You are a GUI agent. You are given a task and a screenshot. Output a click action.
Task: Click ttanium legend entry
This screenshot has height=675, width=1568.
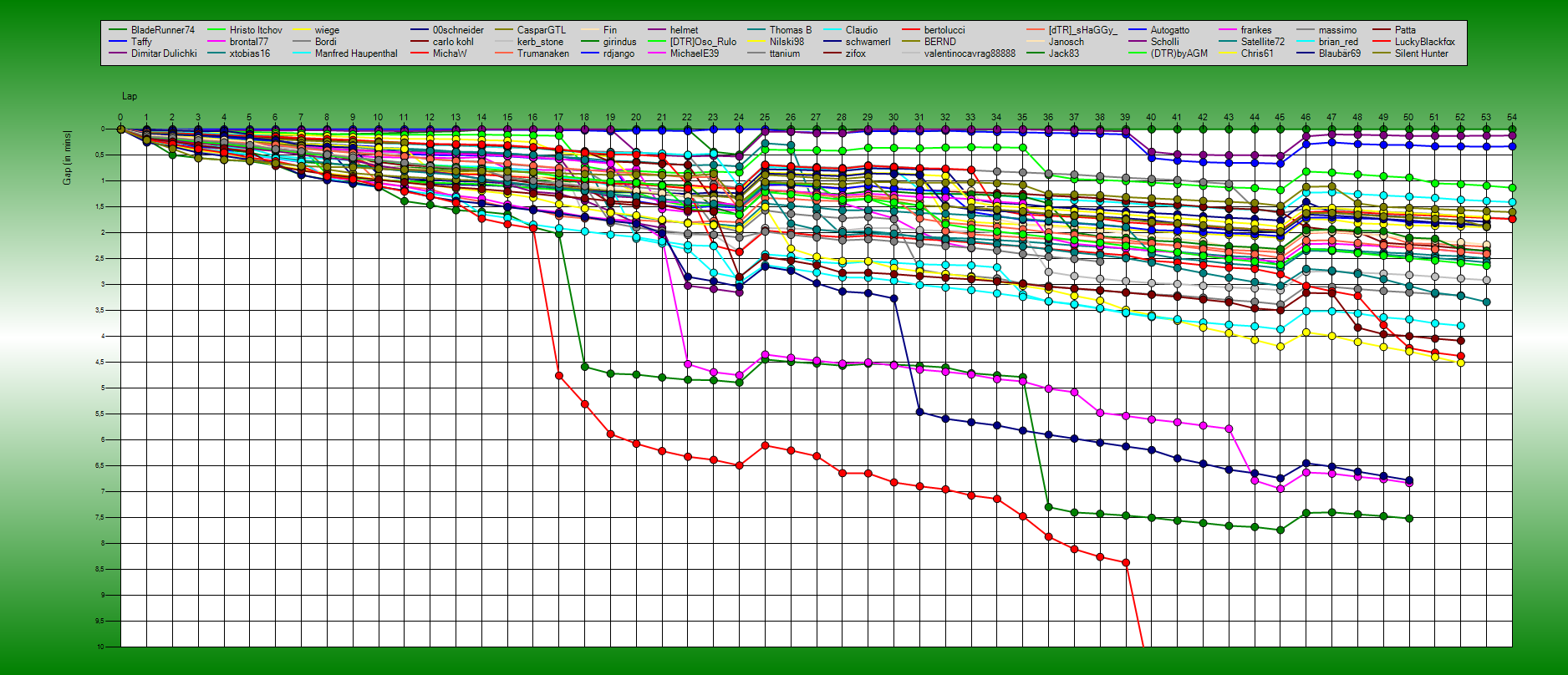[785, 53]
